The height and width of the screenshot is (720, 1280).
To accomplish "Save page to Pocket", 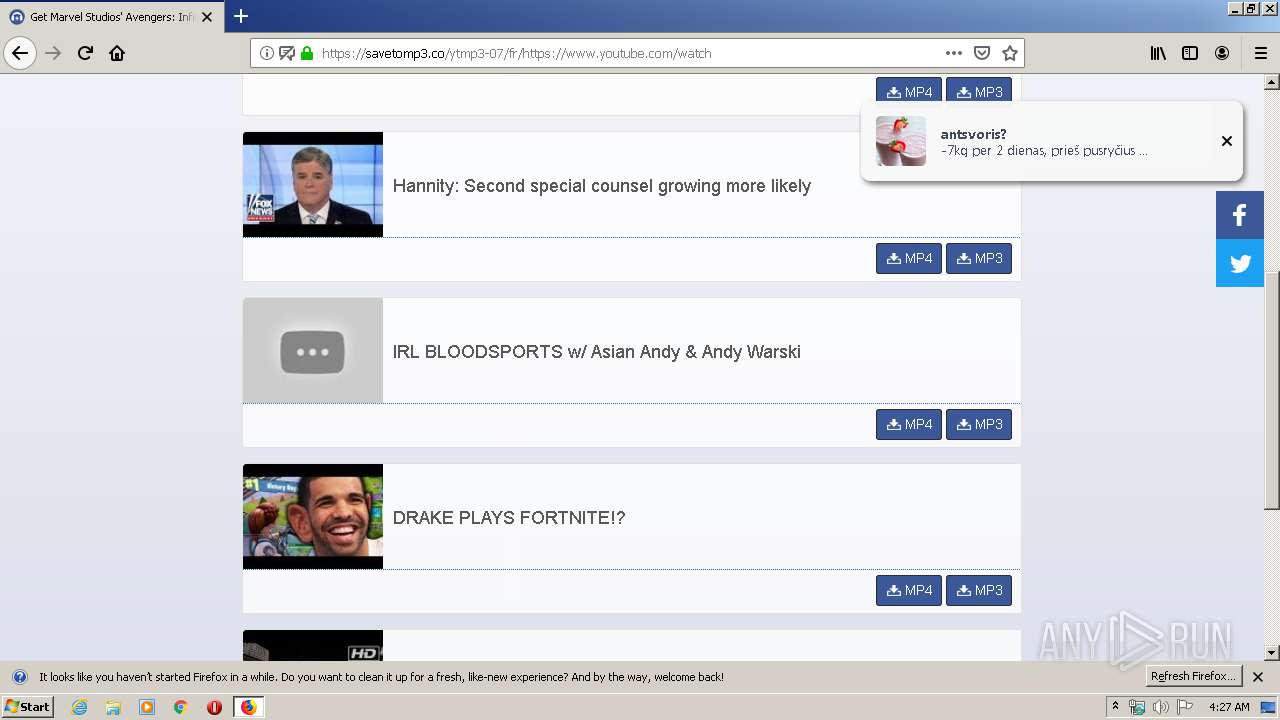I will pos(982,53).
